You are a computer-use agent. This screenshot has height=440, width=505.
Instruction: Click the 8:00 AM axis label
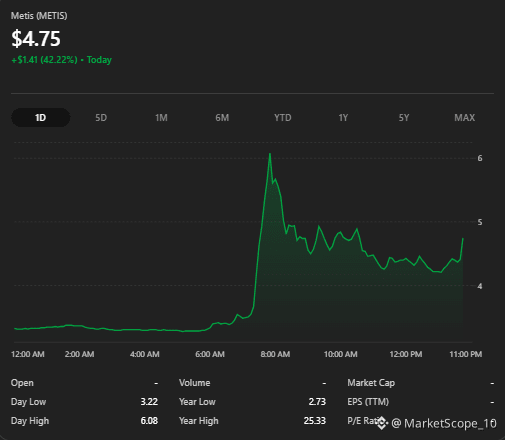[x=275, y=354]
